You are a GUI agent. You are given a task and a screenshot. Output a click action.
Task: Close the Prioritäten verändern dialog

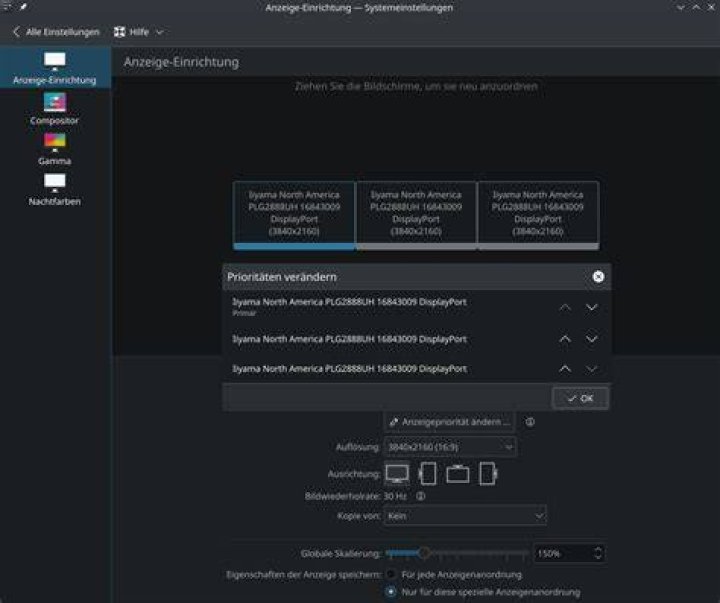coord(598,276)
